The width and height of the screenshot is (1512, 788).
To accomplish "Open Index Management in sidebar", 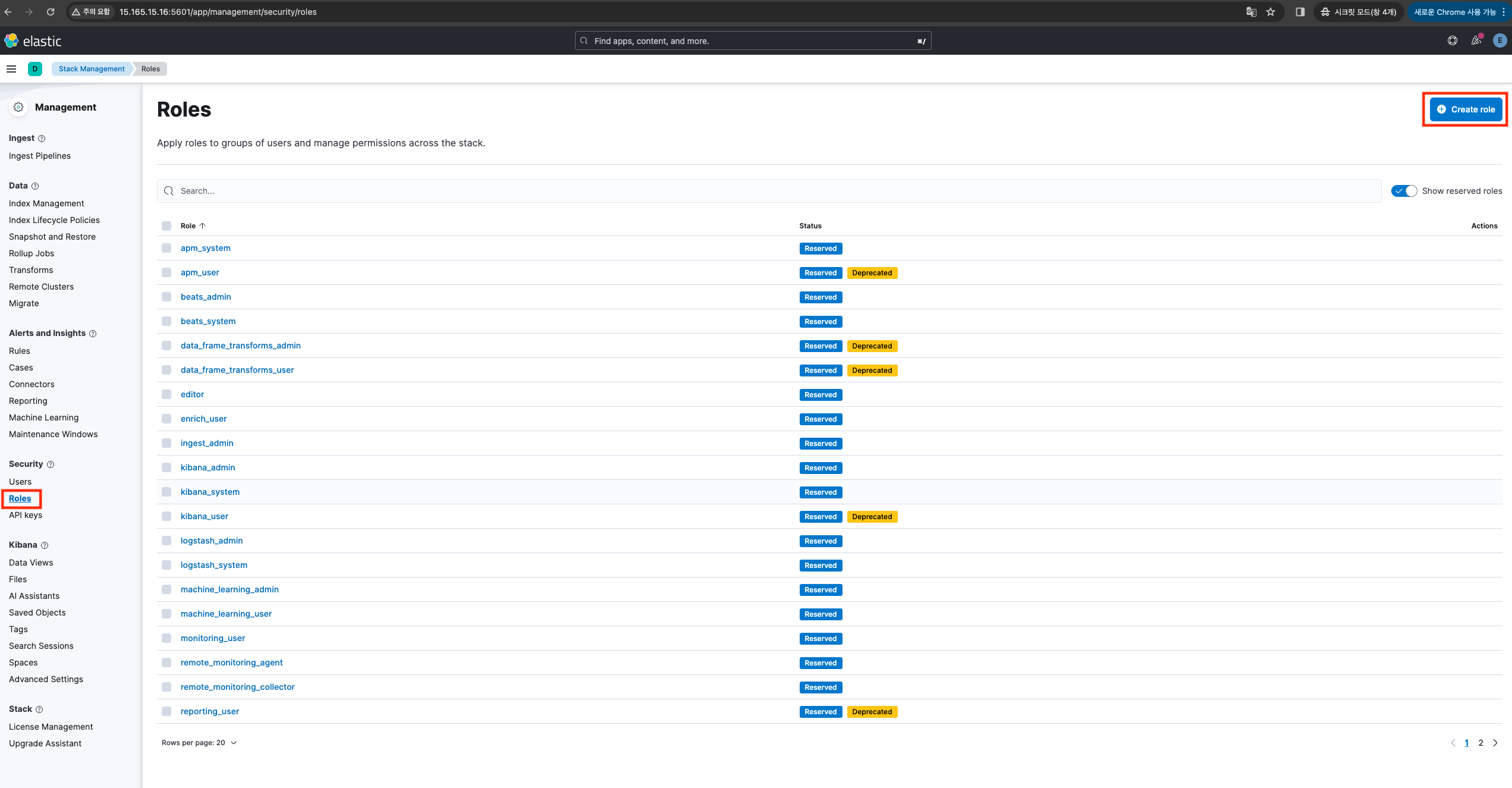I will click(x=46, y=203).
